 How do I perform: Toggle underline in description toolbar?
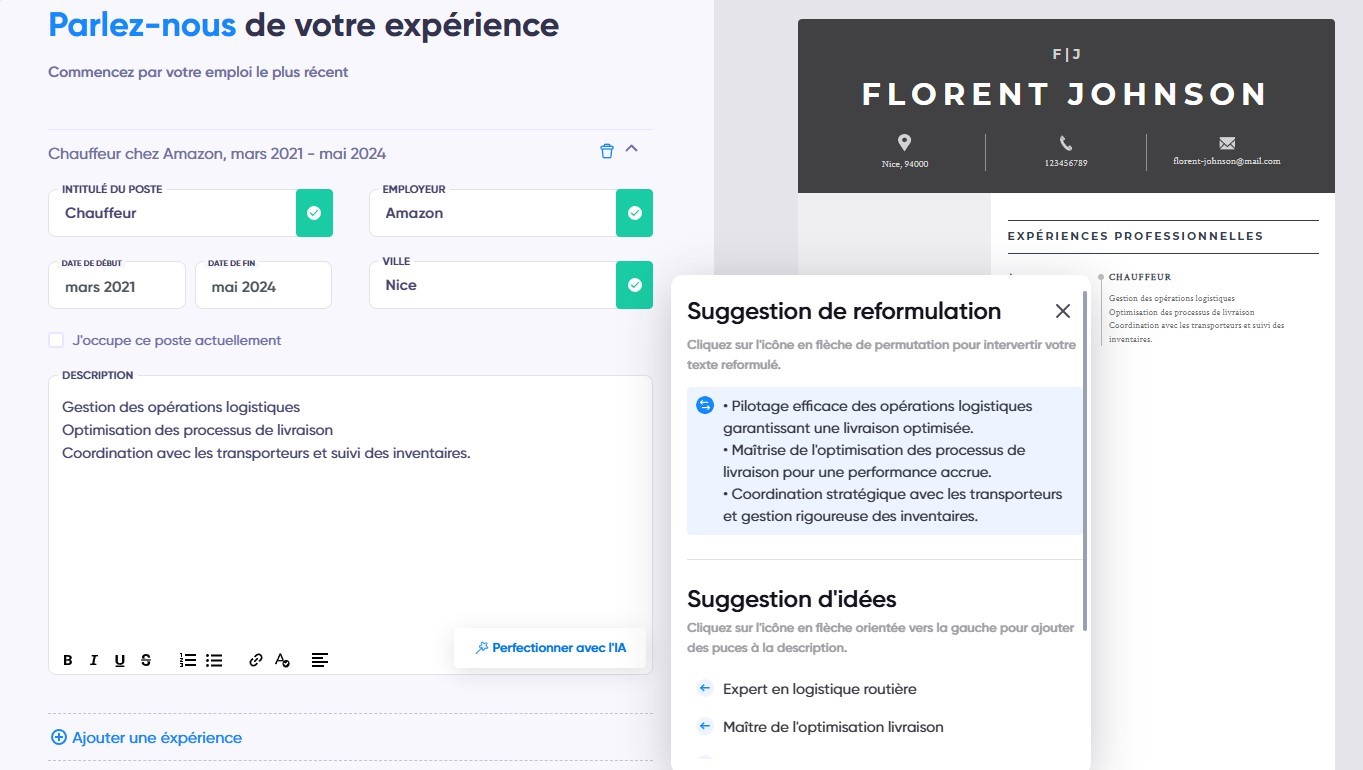tap(120, 660)
